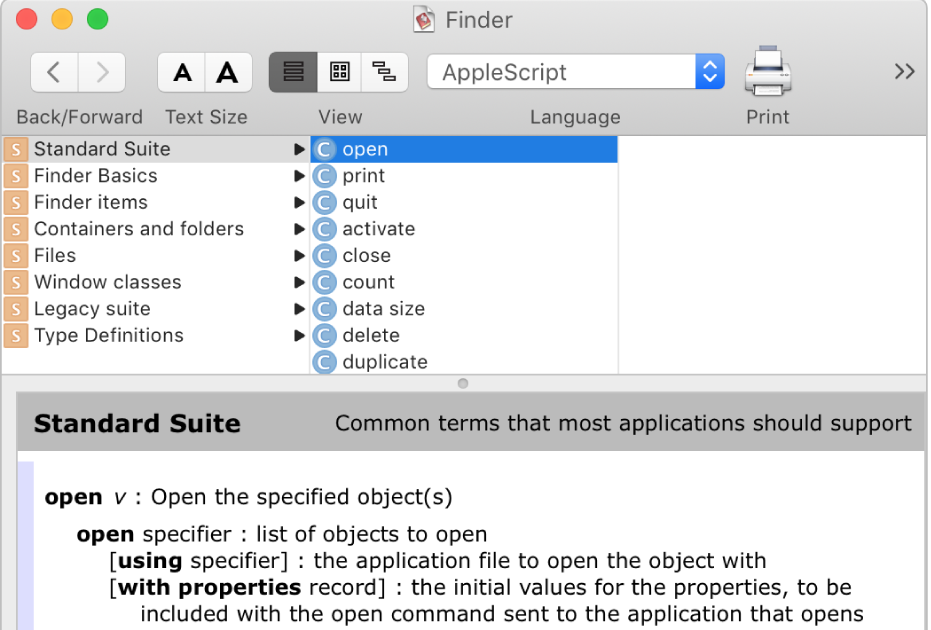
Task: Click the green zoom window button
Action: (x=97, y=19)
